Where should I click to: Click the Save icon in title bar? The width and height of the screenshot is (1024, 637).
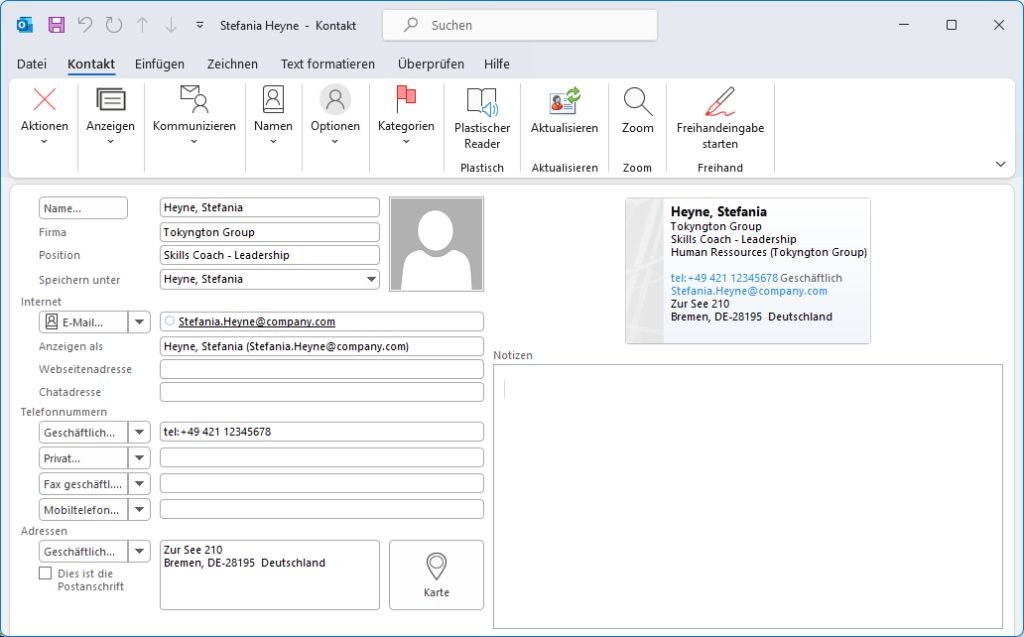(57, 25)
